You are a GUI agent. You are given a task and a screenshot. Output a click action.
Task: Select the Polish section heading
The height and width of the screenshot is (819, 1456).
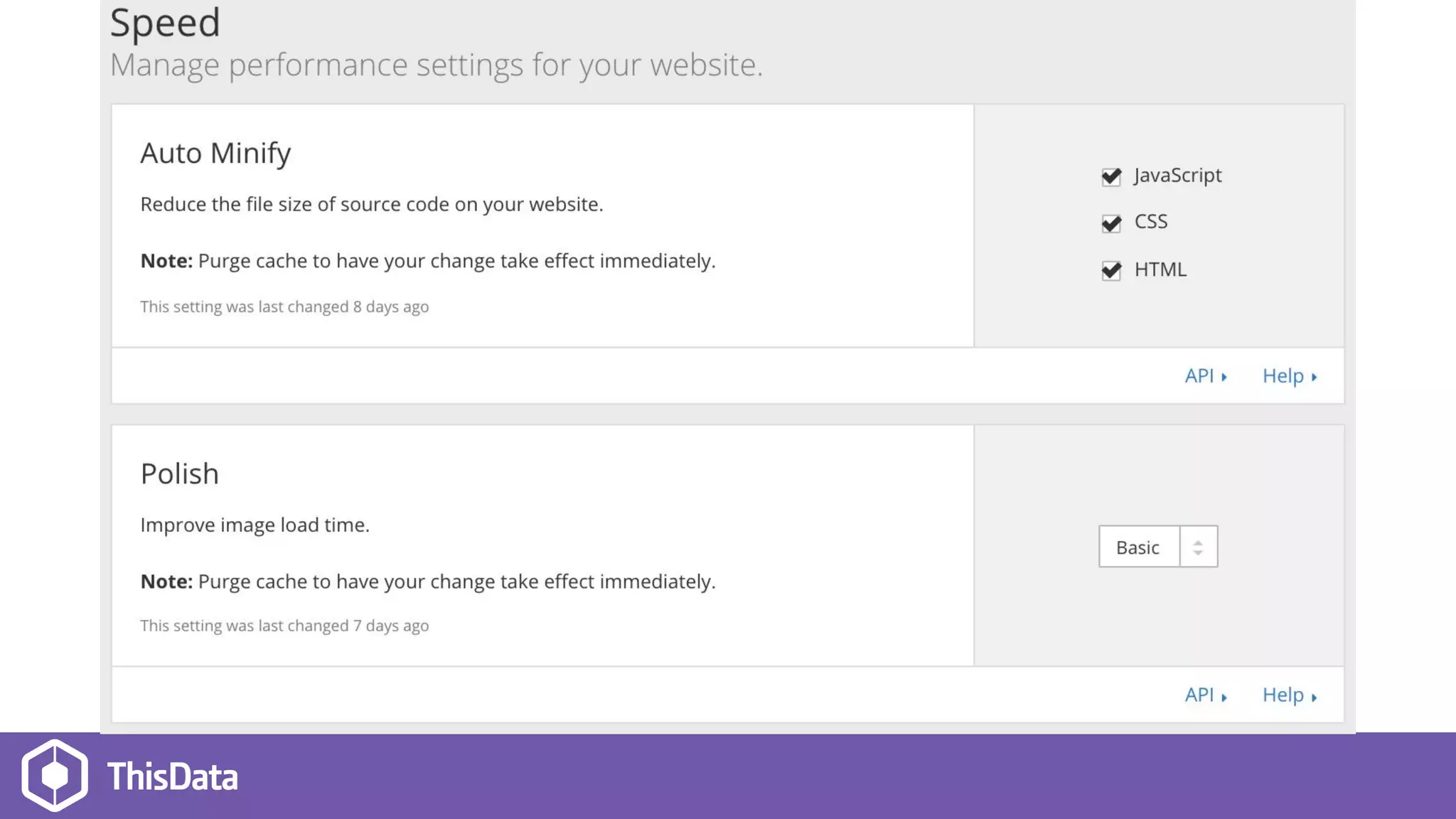180,474
